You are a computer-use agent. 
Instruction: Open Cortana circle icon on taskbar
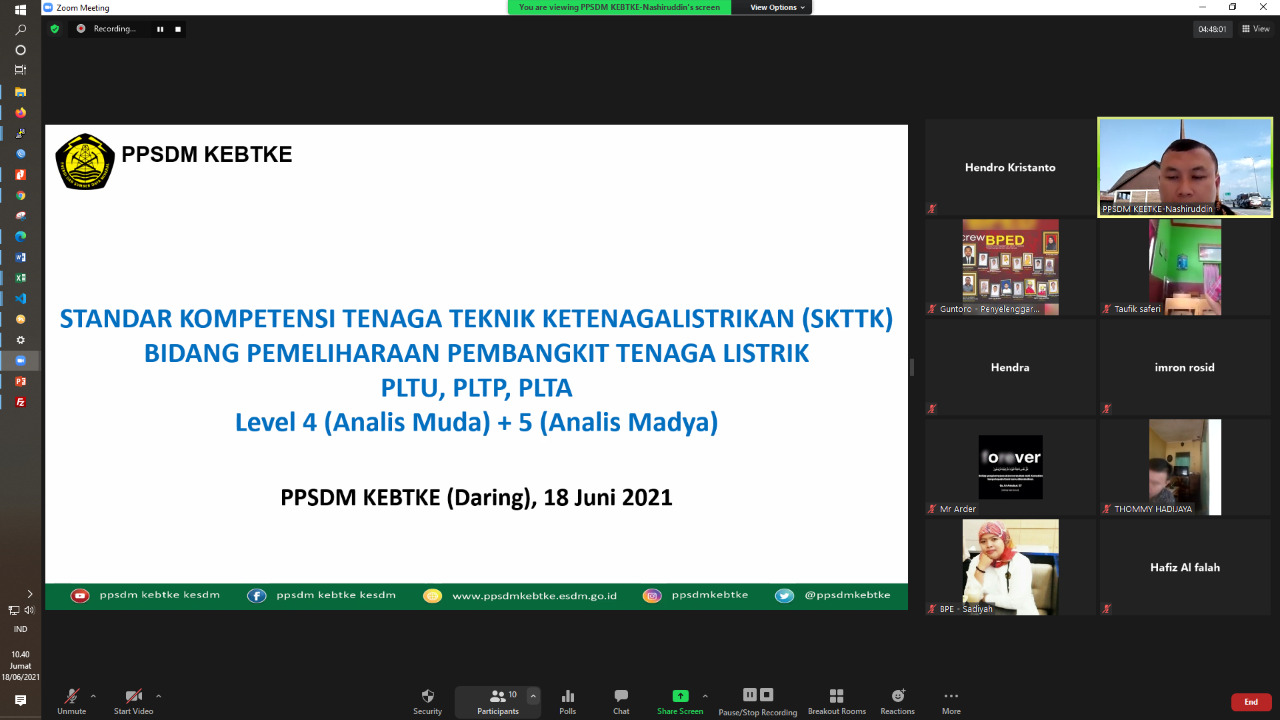pos(20,50)
